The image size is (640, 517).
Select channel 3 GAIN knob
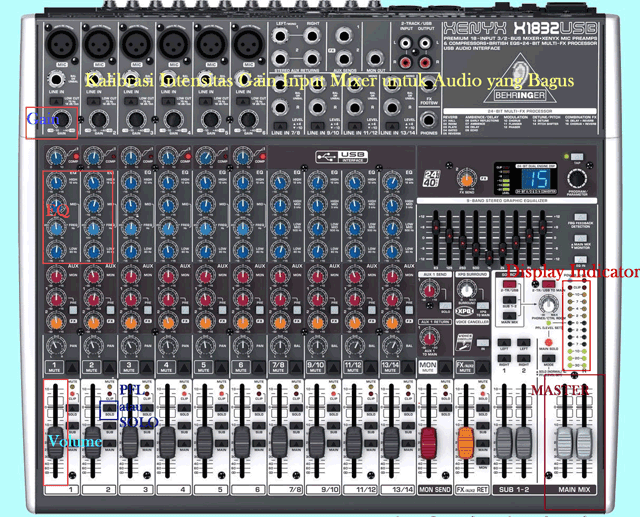(x=136, y=119)
